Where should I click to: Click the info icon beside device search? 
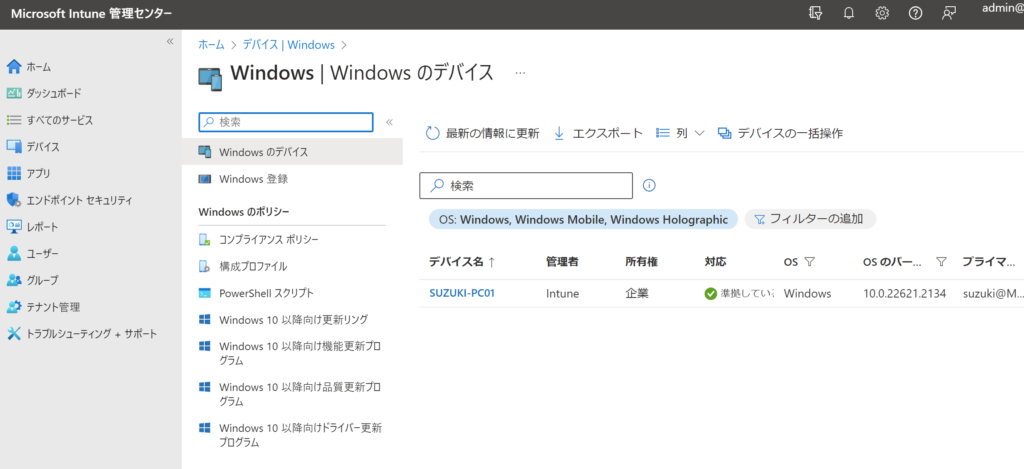[x=649, y=185]
